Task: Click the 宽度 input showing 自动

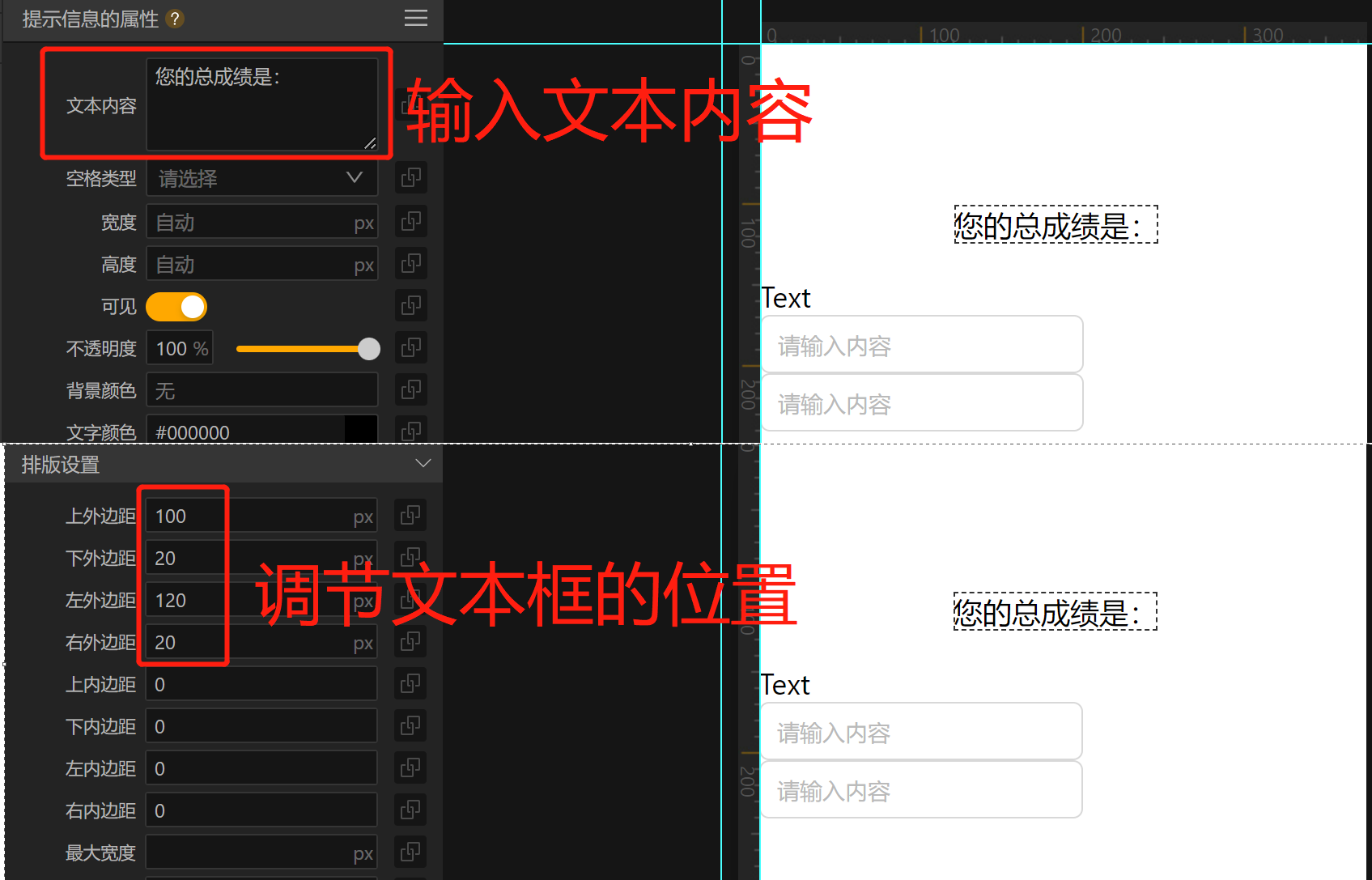Action: [262, 222]
